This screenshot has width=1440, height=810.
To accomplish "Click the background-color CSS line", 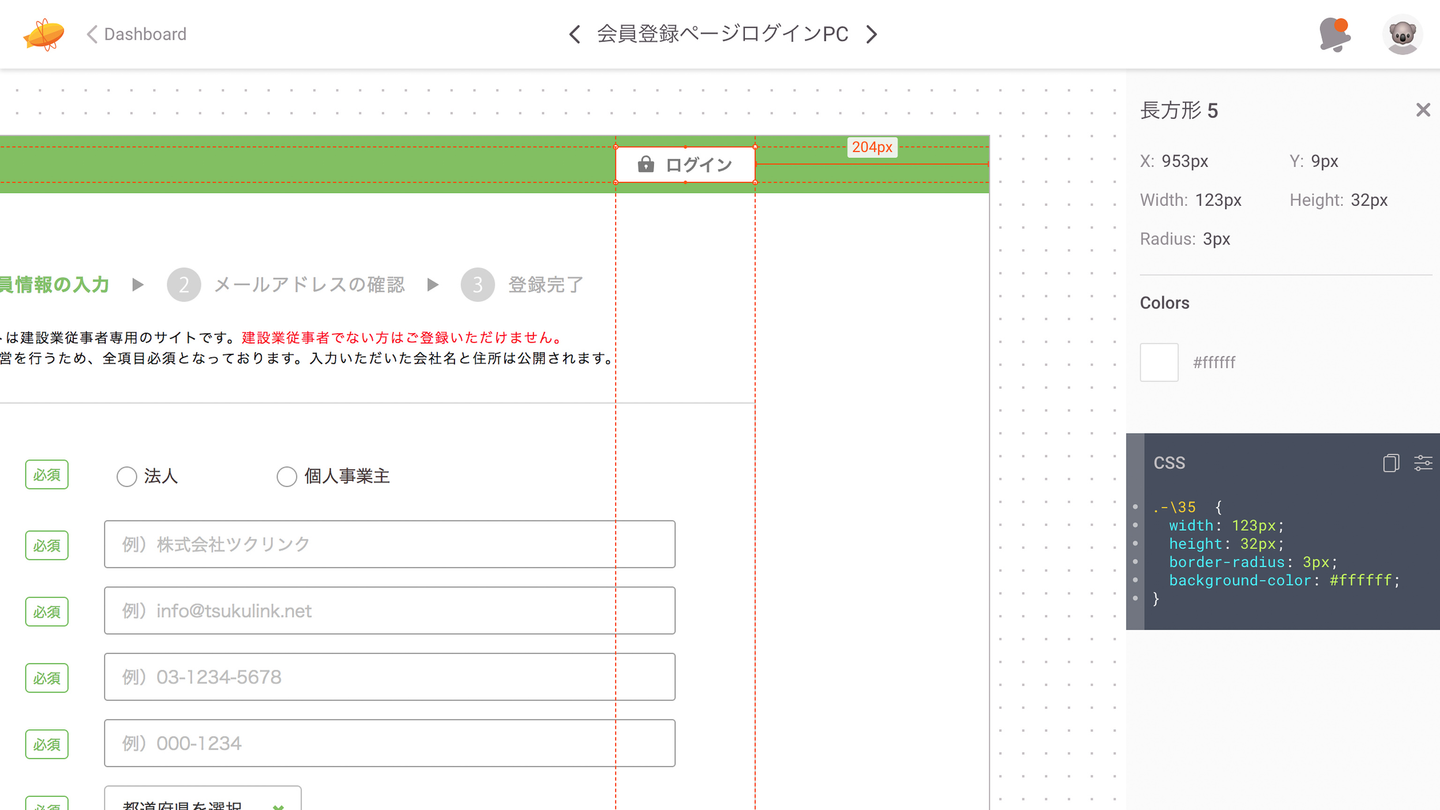I will point(1284,580).
